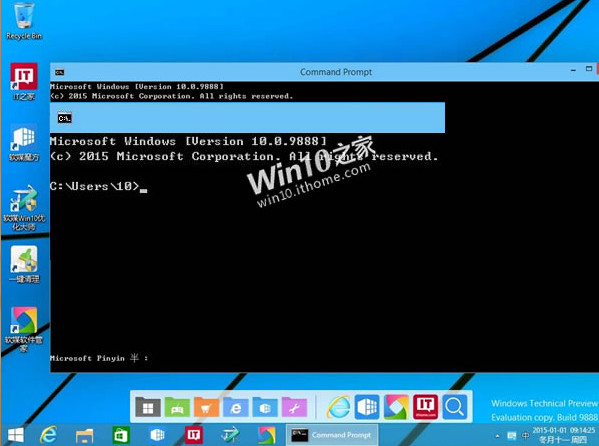
Task: Click the date and time clock in tray
Action: [x=563, y=435]
